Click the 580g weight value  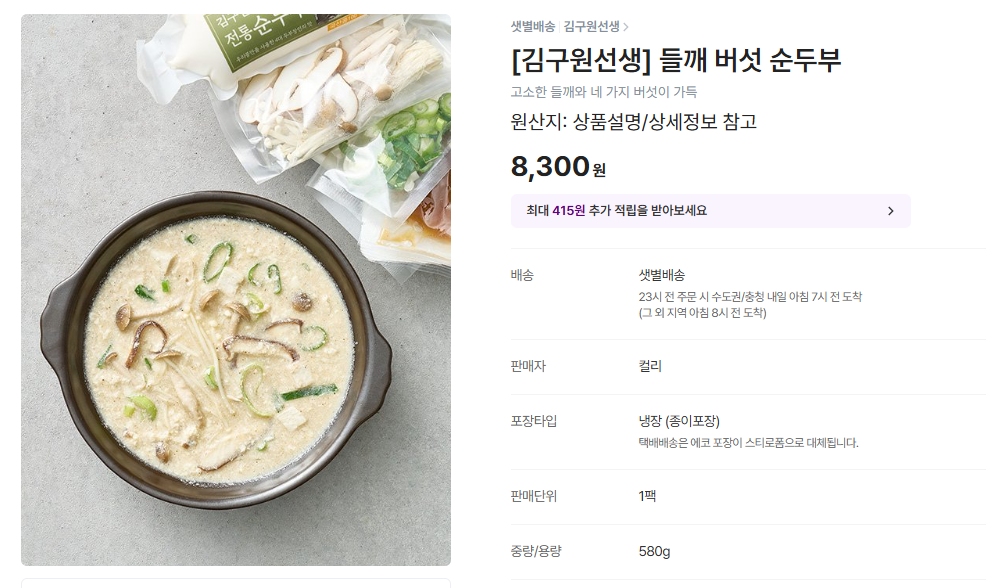click(654, 551)
